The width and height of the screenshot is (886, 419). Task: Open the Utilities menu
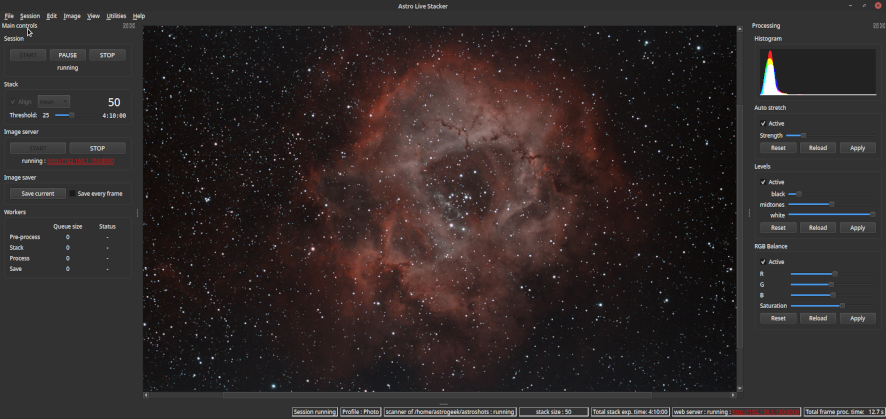(116, 16)
